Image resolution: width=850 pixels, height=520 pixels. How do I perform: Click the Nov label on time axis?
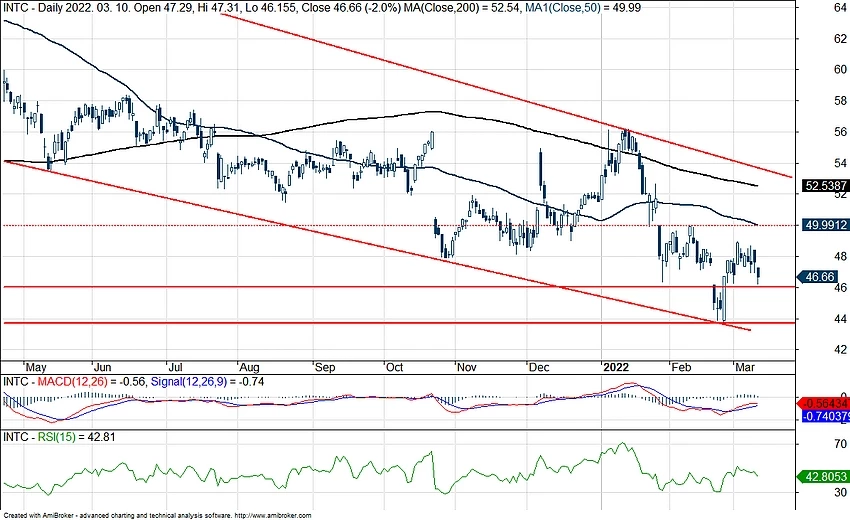(467, 367)
